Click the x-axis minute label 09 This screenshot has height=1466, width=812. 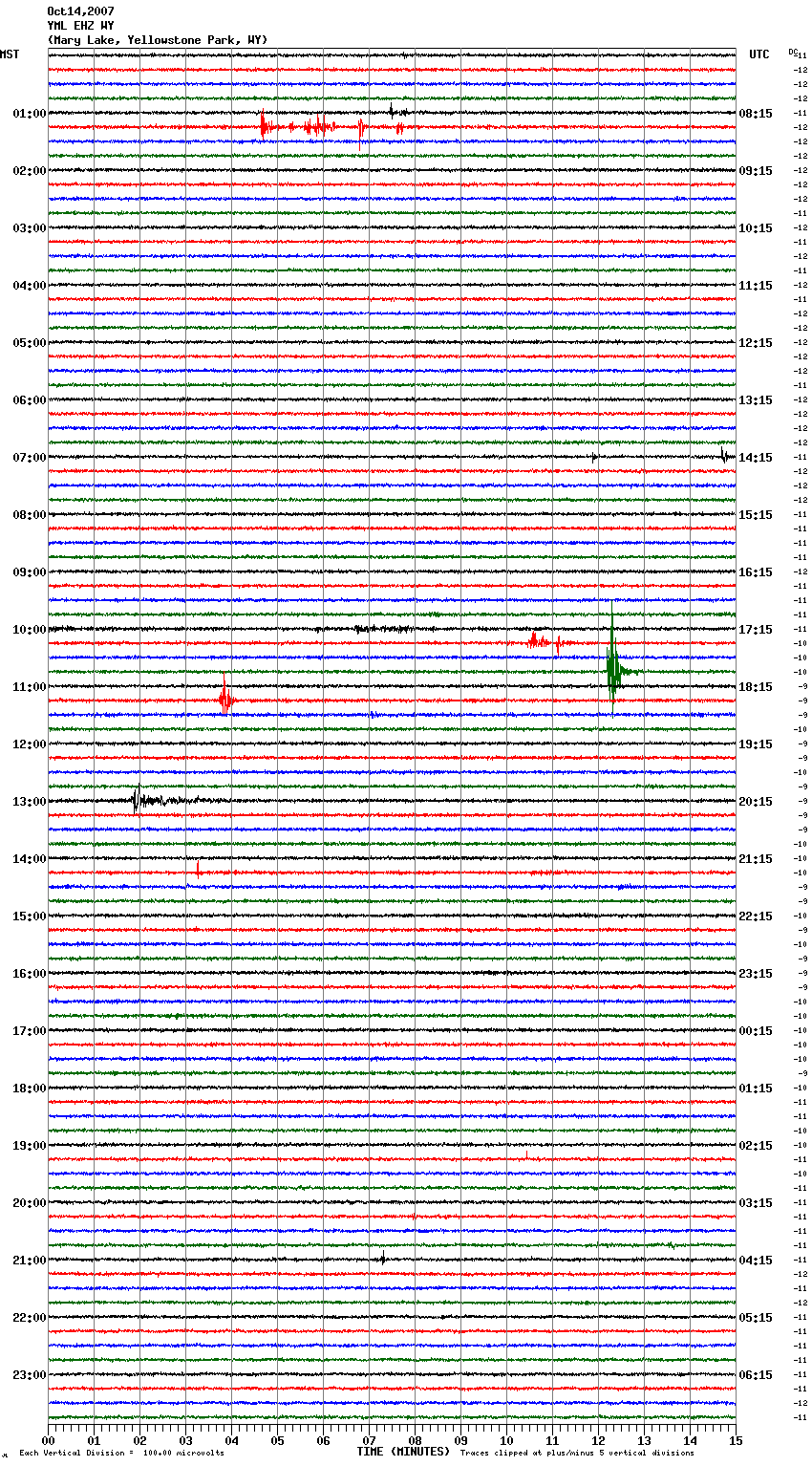click(460, 1440)
